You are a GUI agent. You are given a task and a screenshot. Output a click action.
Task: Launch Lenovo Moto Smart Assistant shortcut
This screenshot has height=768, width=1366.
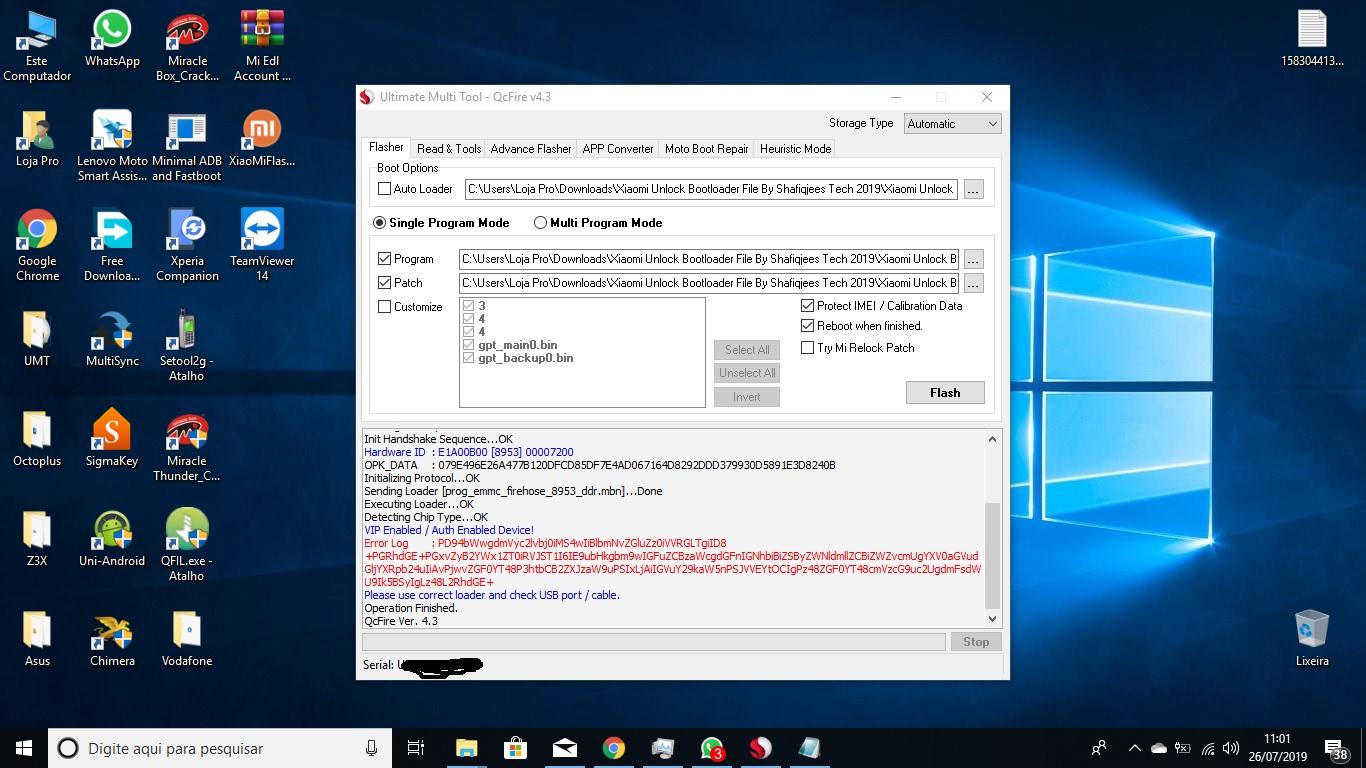(112, 145)
